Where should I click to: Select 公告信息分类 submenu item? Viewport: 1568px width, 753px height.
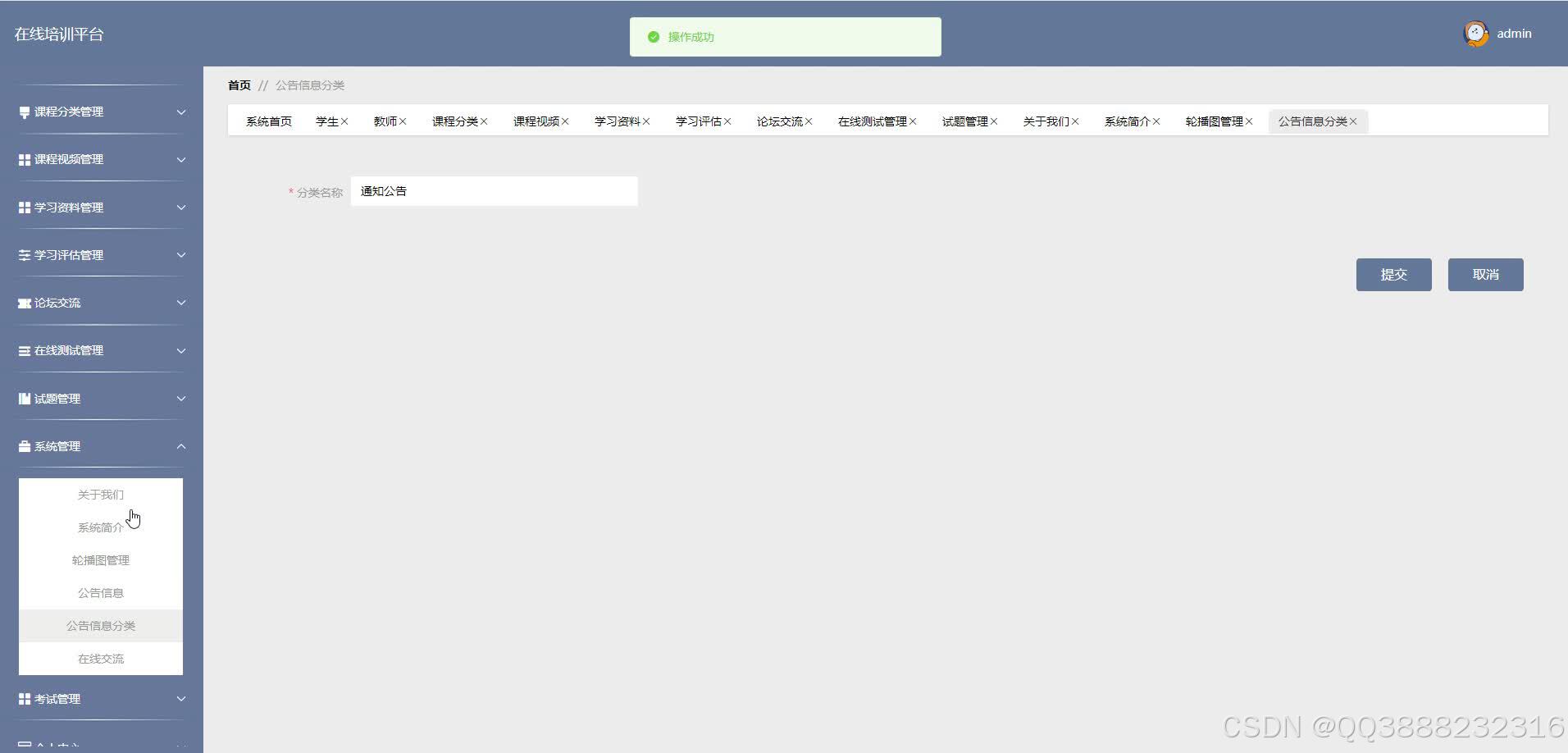(x=101, y=626)
